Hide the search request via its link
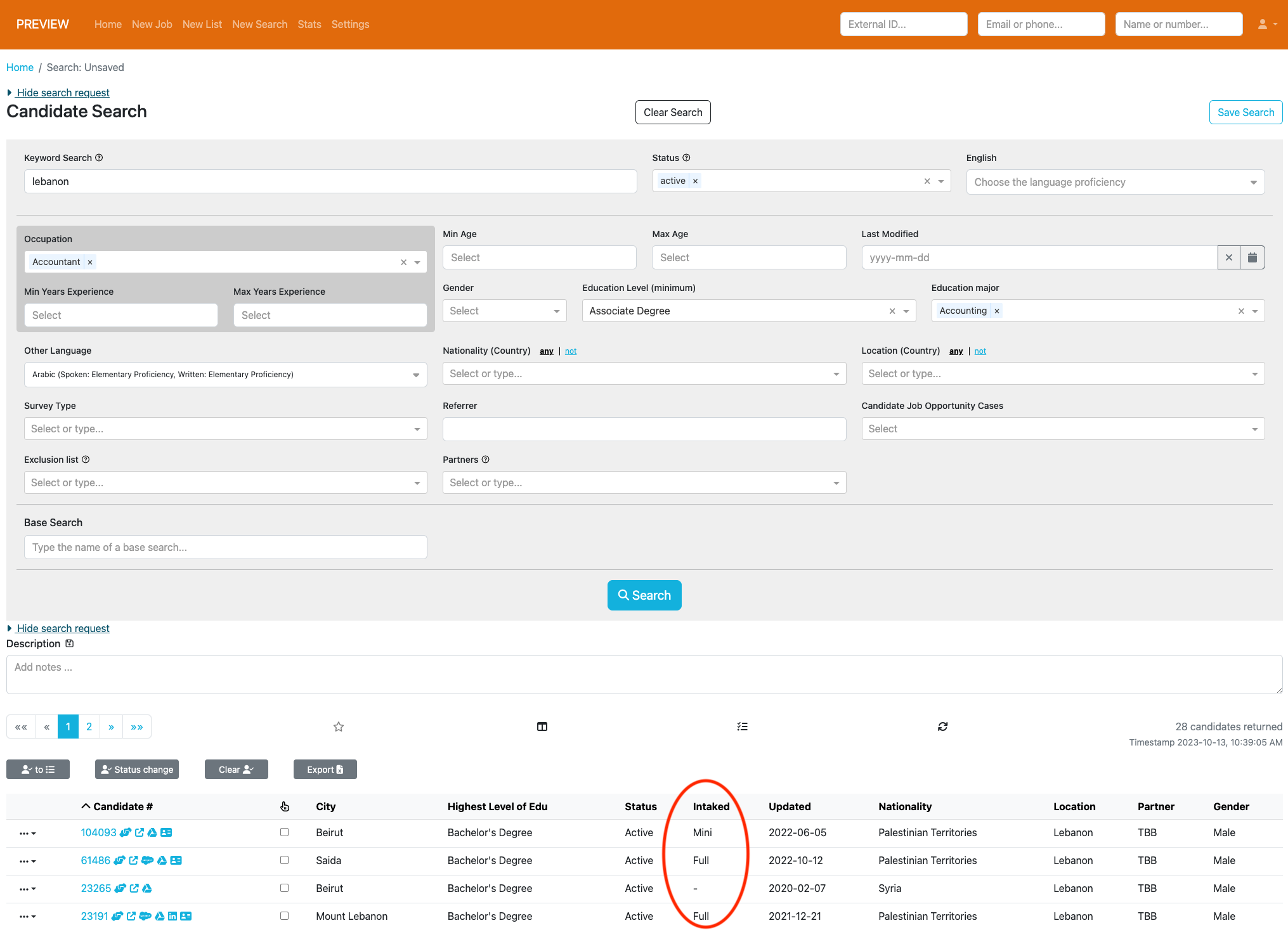Image resolution: width=1288 pixels, height=930 pixels. (x=63, y=93)
